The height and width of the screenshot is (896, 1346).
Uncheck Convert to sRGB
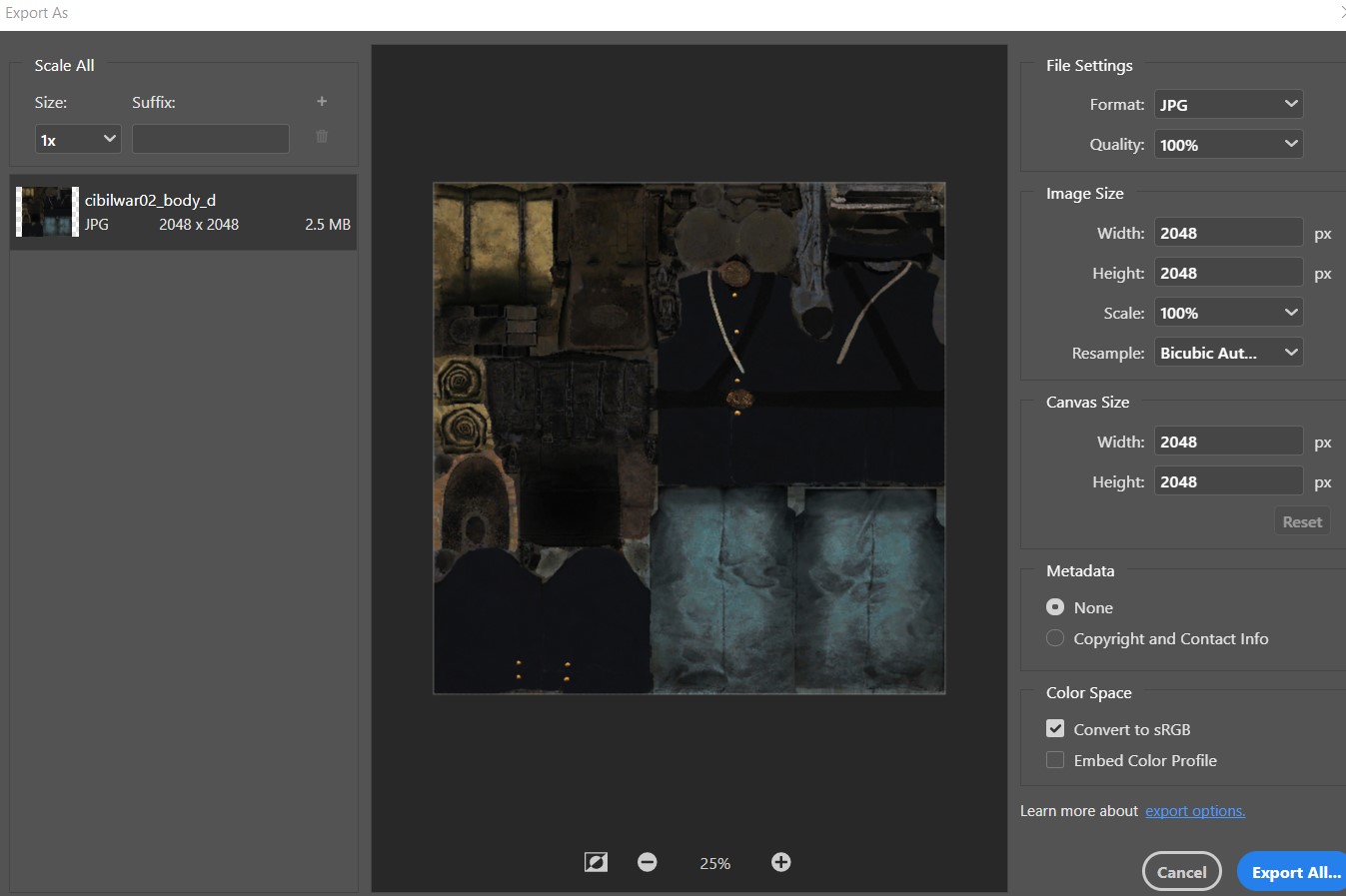tap(1055, 728)
